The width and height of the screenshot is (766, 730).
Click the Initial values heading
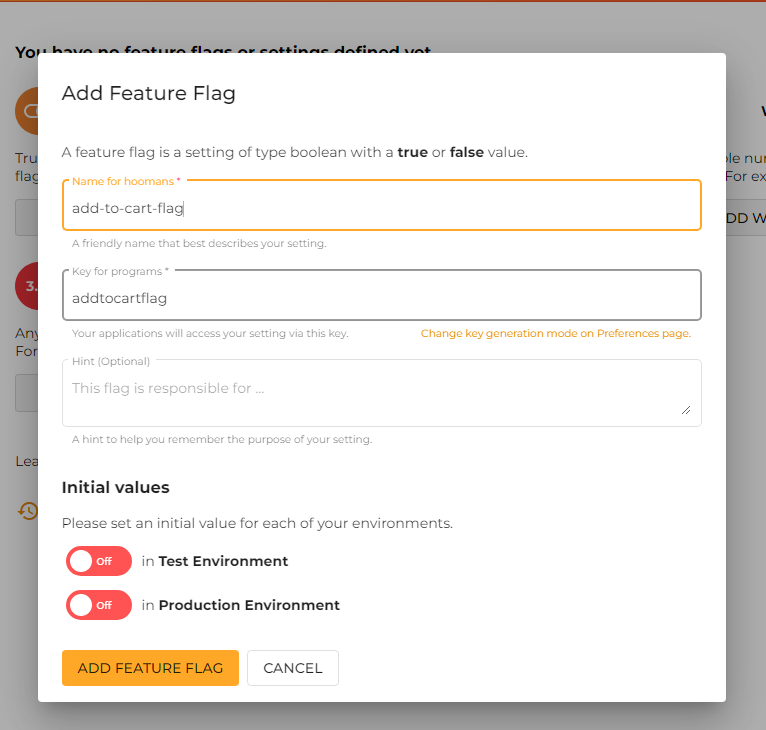point(115,488)
